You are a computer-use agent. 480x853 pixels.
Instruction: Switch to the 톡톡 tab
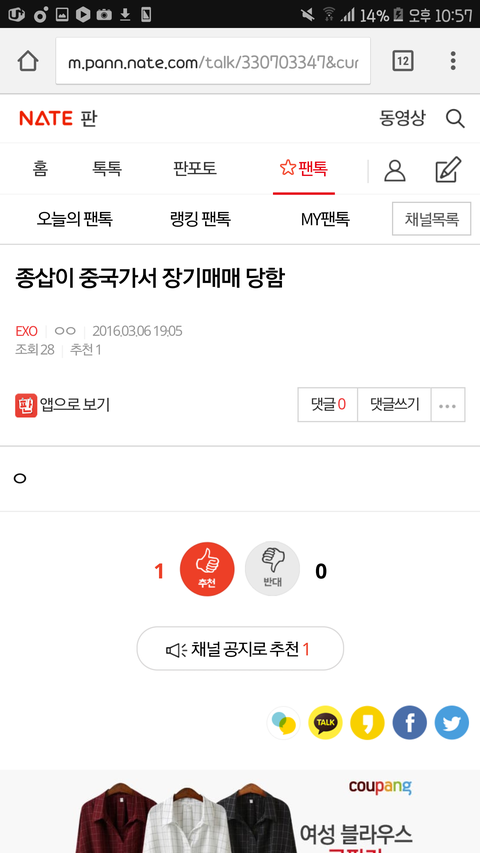[x=107, y=169]
